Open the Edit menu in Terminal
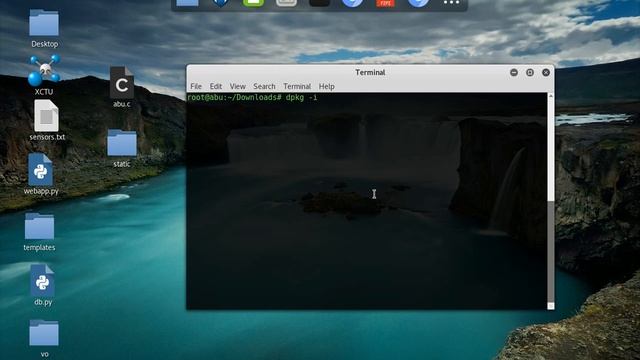Screen dimensions: 640x360 point(216,86)
